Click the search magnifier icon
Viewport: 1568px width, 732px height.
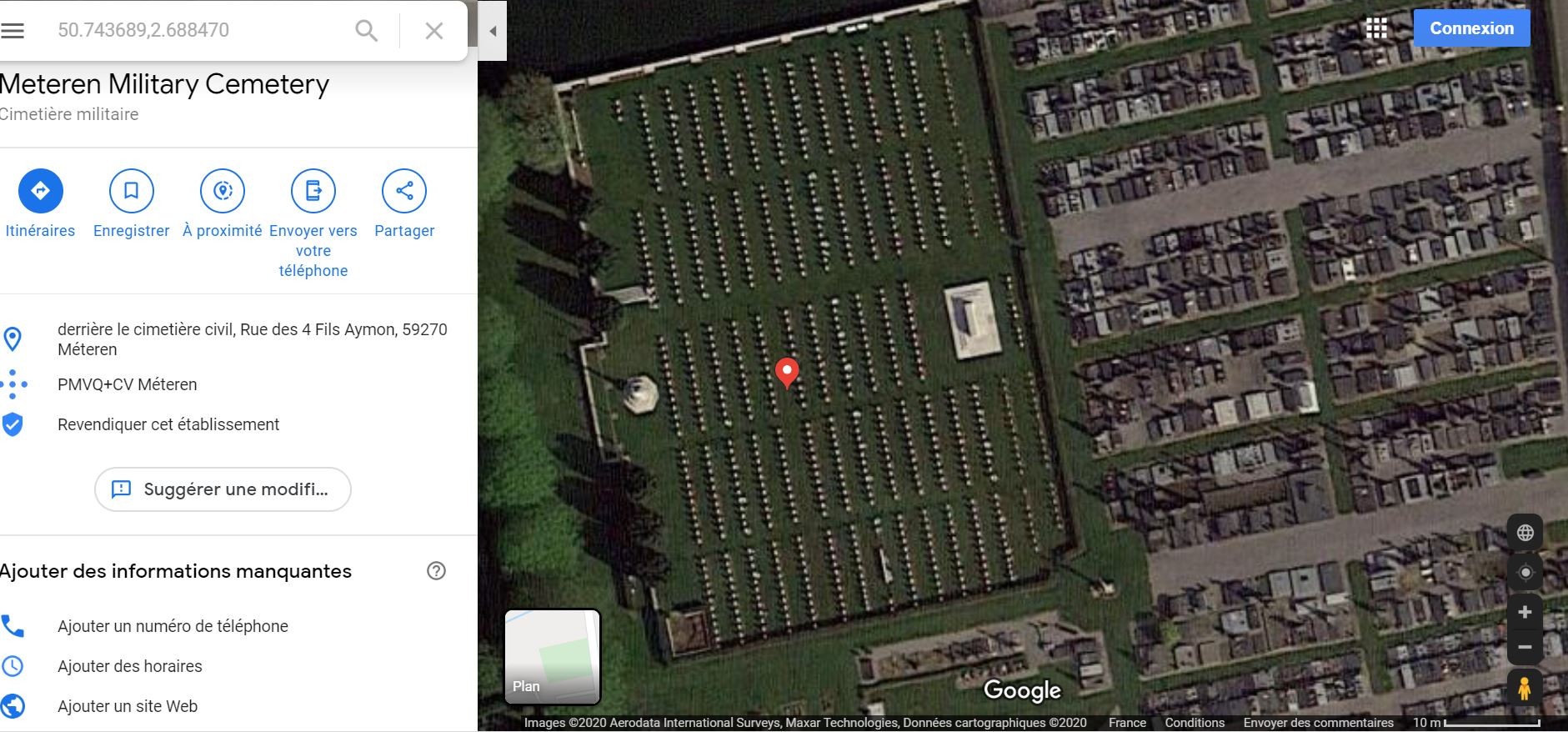(366, 31)
